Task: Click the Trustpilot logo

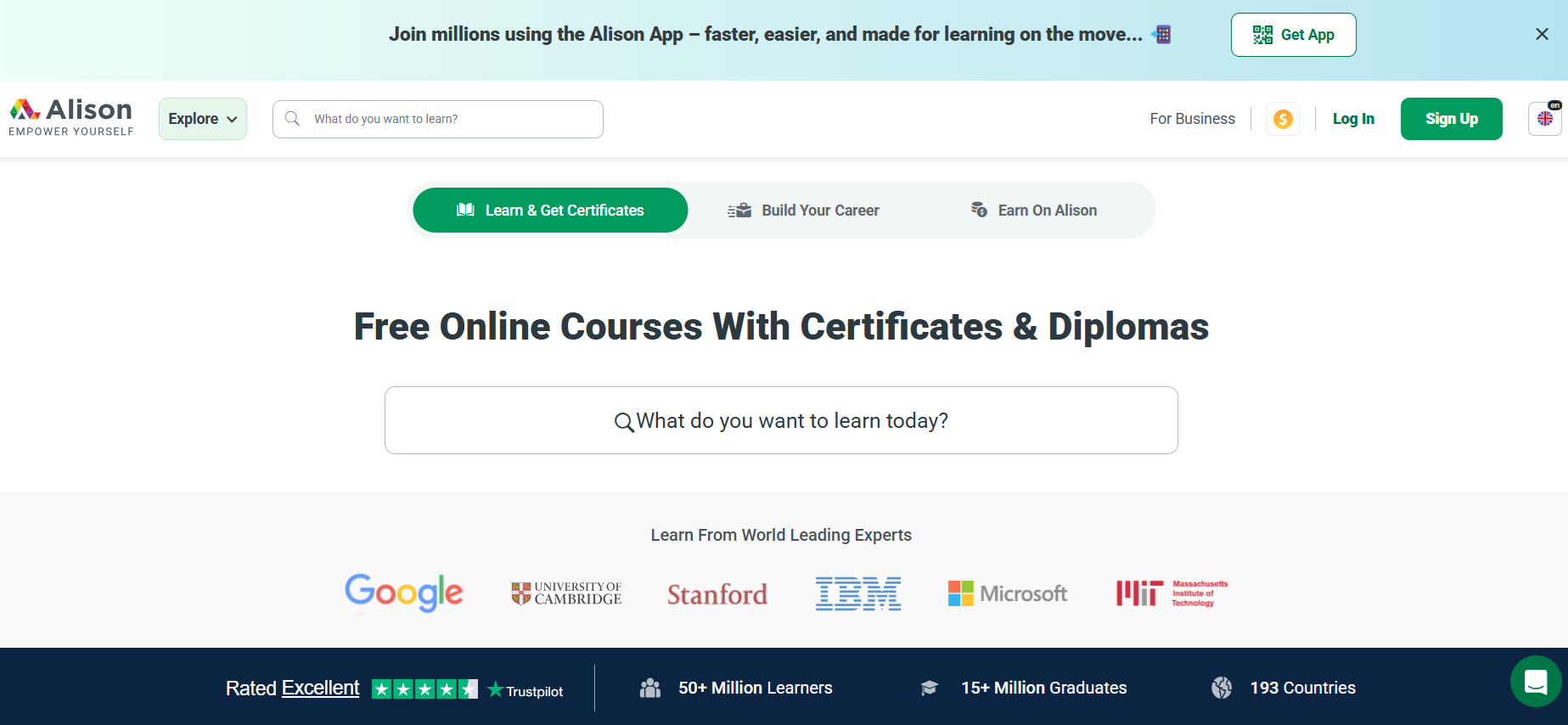Action: tap(525, 690)
